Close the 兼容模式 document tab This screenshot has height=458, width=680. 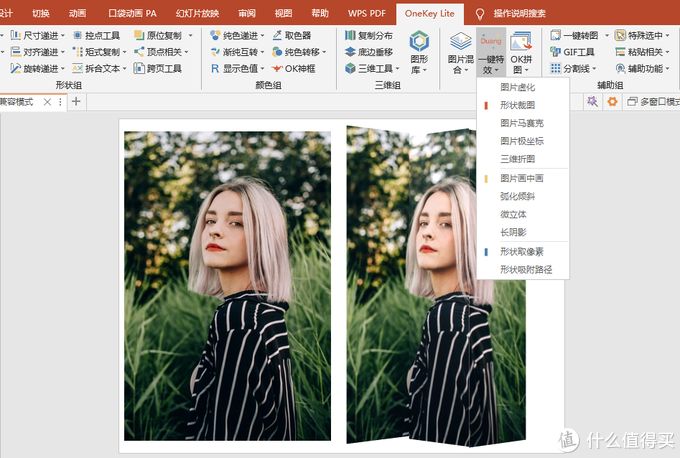coord(47,102)
